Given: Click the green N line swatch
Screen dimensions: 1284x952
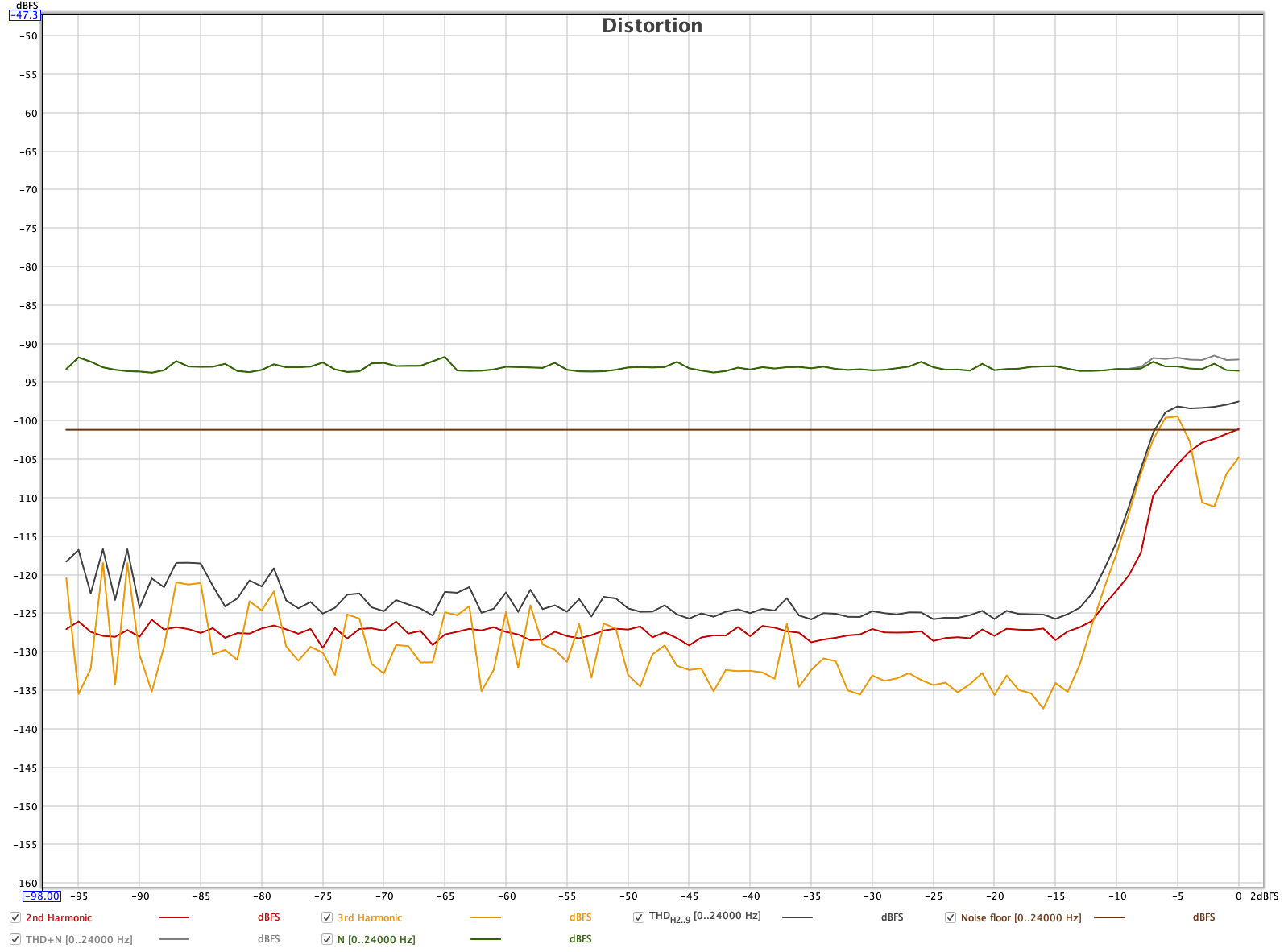Looking at the screenshot, I should (x=486, y=939).
